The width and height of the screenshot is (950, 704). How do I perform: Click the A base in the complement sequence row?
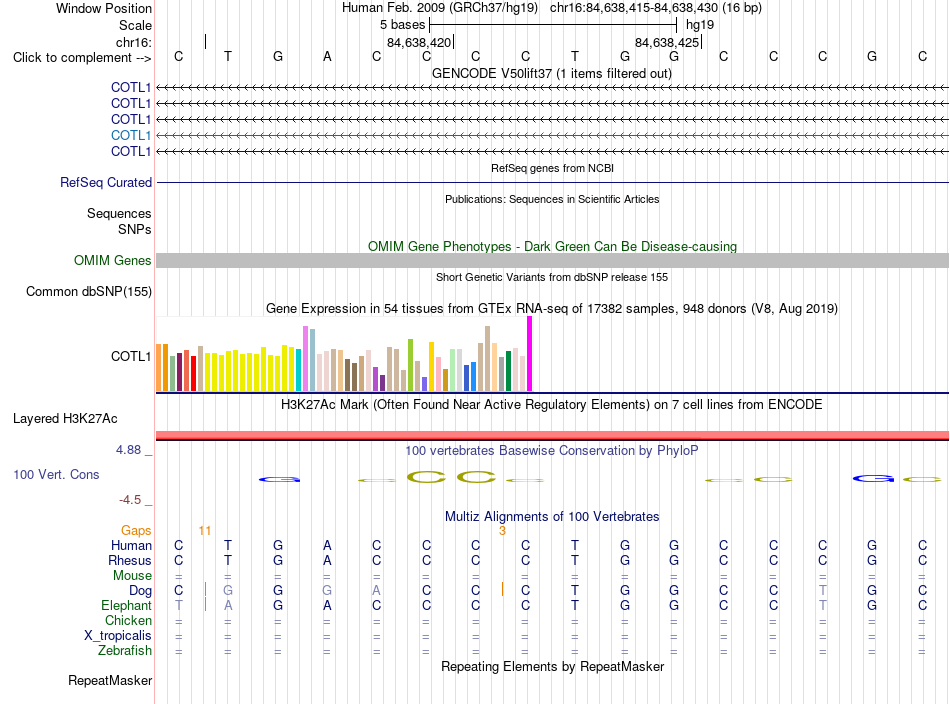[x=327, y=57]
